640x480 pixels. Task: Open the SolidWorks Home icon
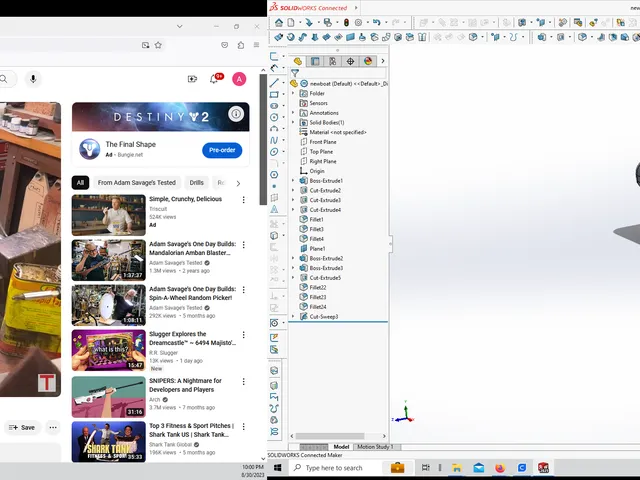[279, 22]
